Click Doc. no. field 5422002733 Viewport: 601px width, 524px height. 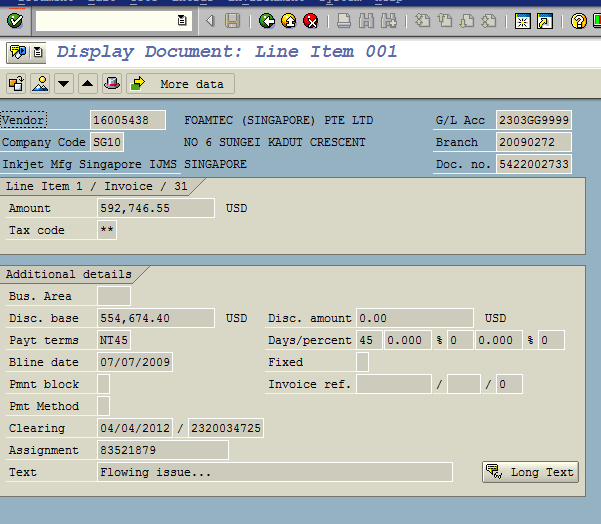[534, 164]
